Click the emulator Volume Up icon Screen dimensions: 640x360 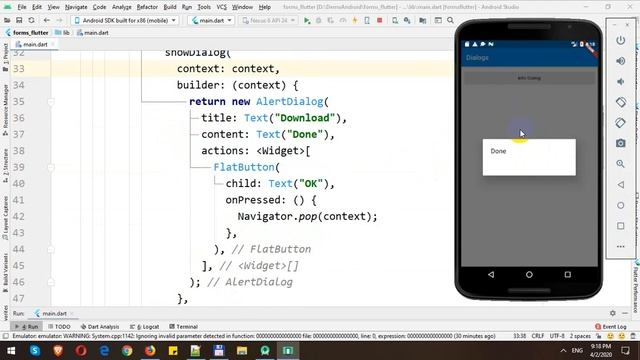[620, 61]
